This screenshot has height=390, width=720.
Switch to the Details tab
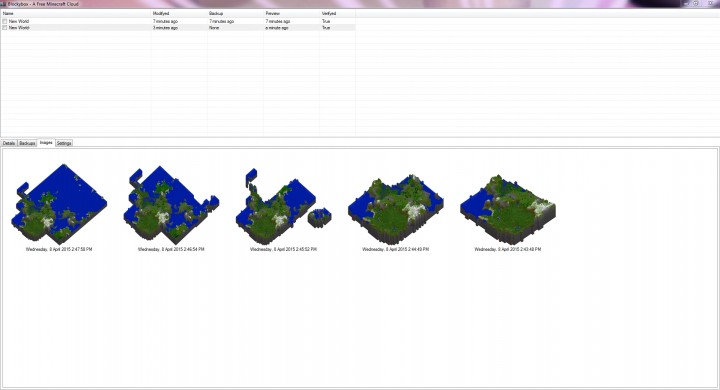click(x=9, y=143)
